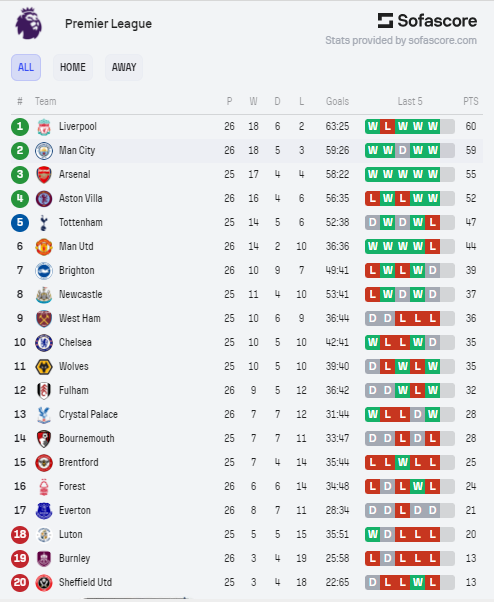The width and height of the screenshot is (494, 602).
Task: Click the Premier League lion logo
Action: click(x=28, y=23)
